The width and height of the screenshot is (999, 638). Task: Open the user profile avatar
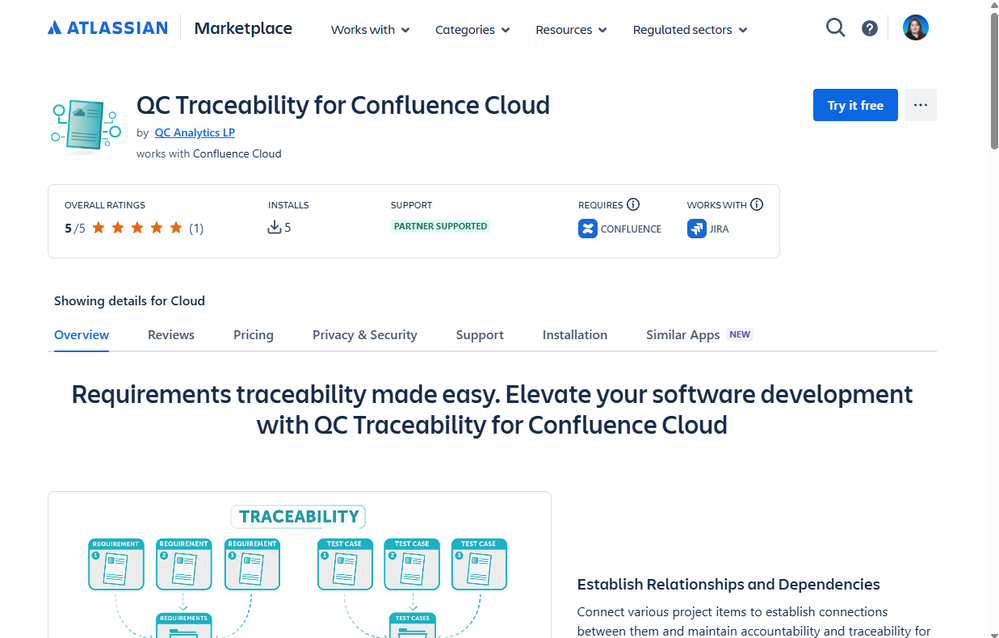916,28
